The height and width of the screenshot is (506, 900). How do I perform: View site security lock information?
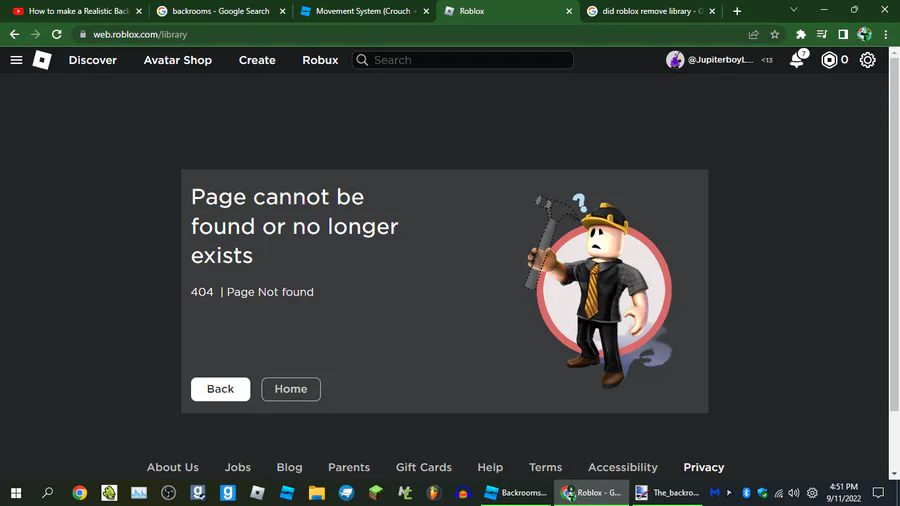tap(83, 34)
